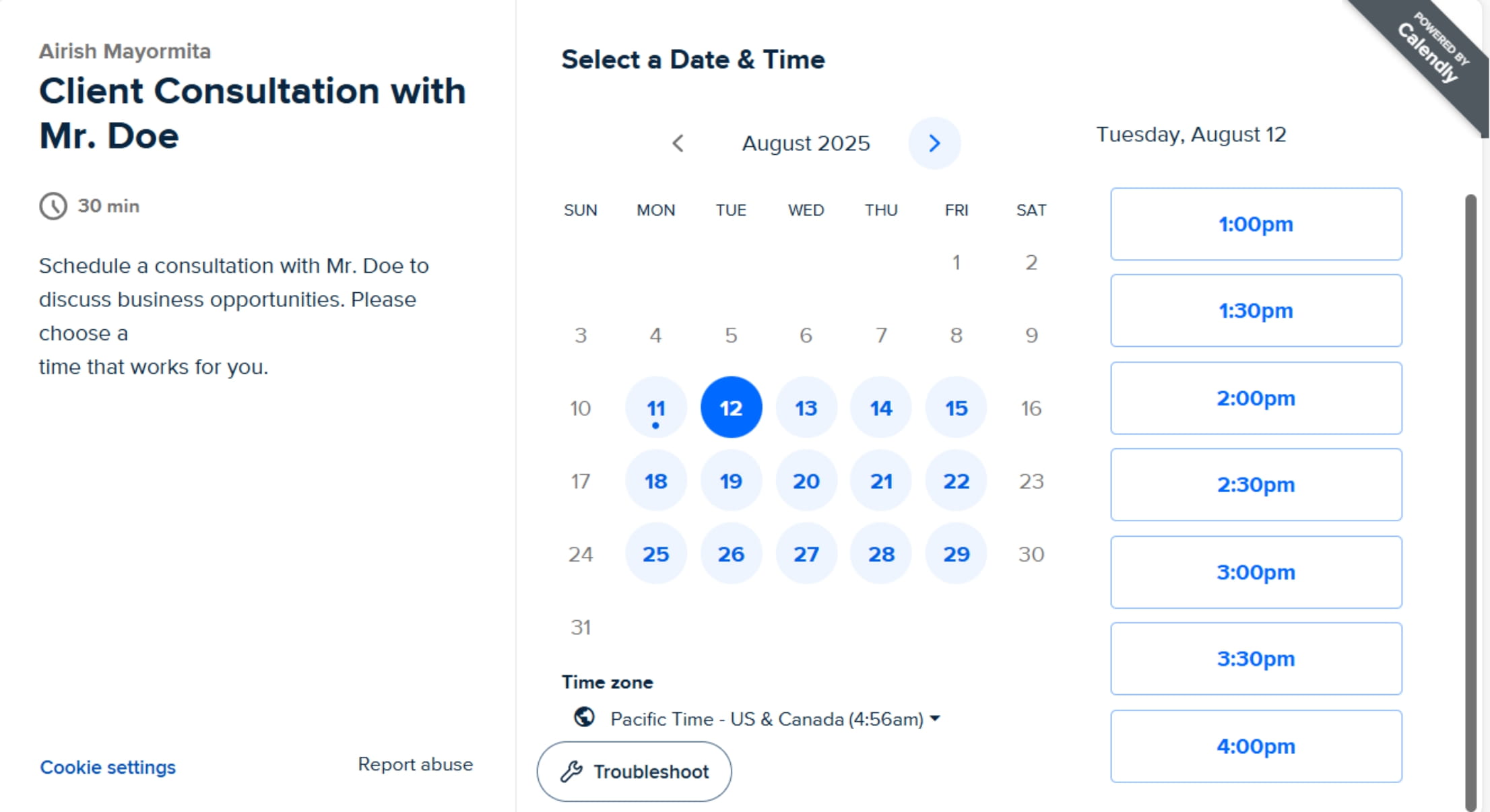Image resolution: width=1490 pixels, height=812 pixels.
Task: Click the Troubleshoot button
Action: pos(634,772)
